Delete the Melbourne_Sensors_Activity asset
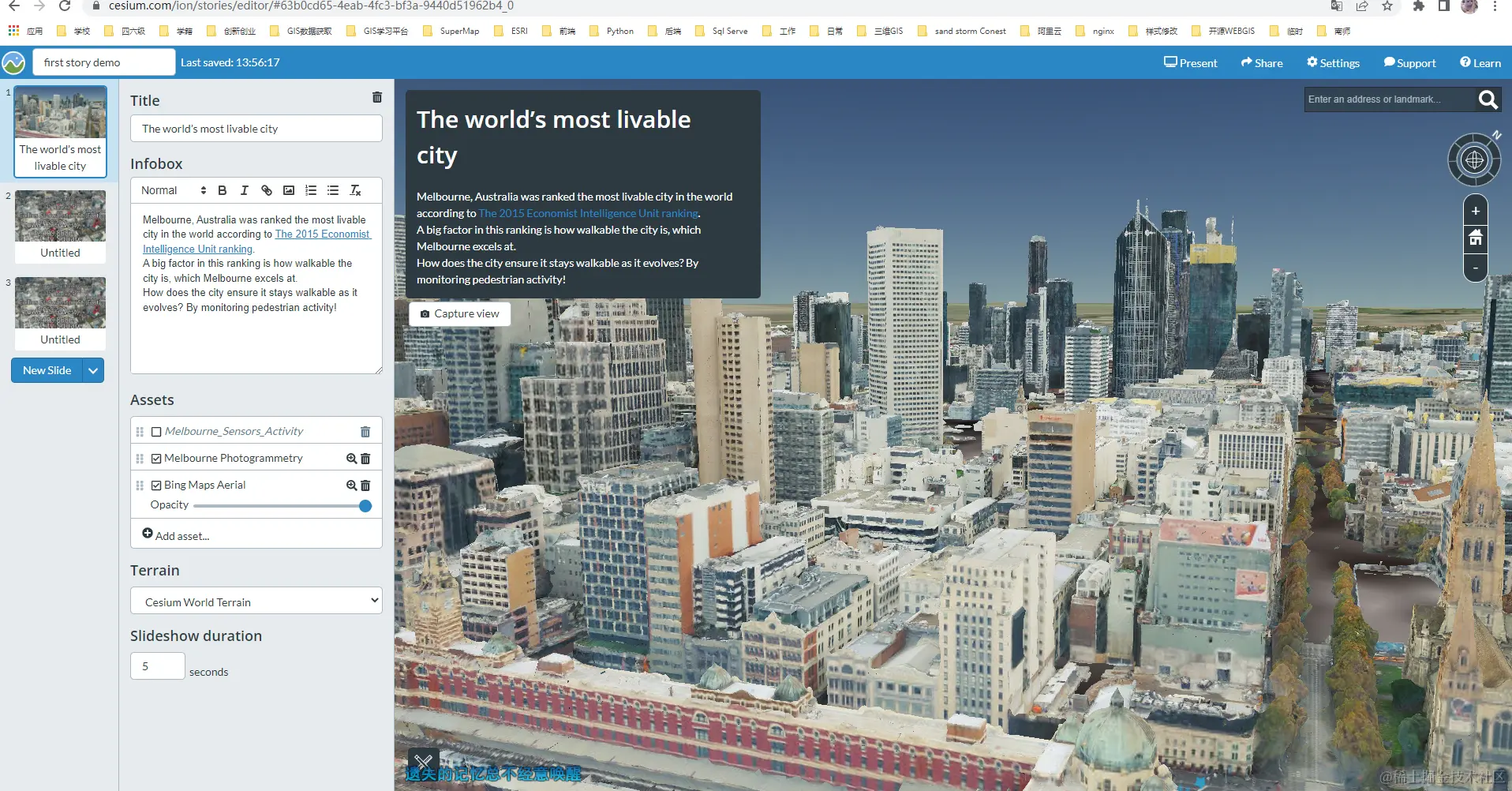 pyautogui.click(x=365, y=432)
